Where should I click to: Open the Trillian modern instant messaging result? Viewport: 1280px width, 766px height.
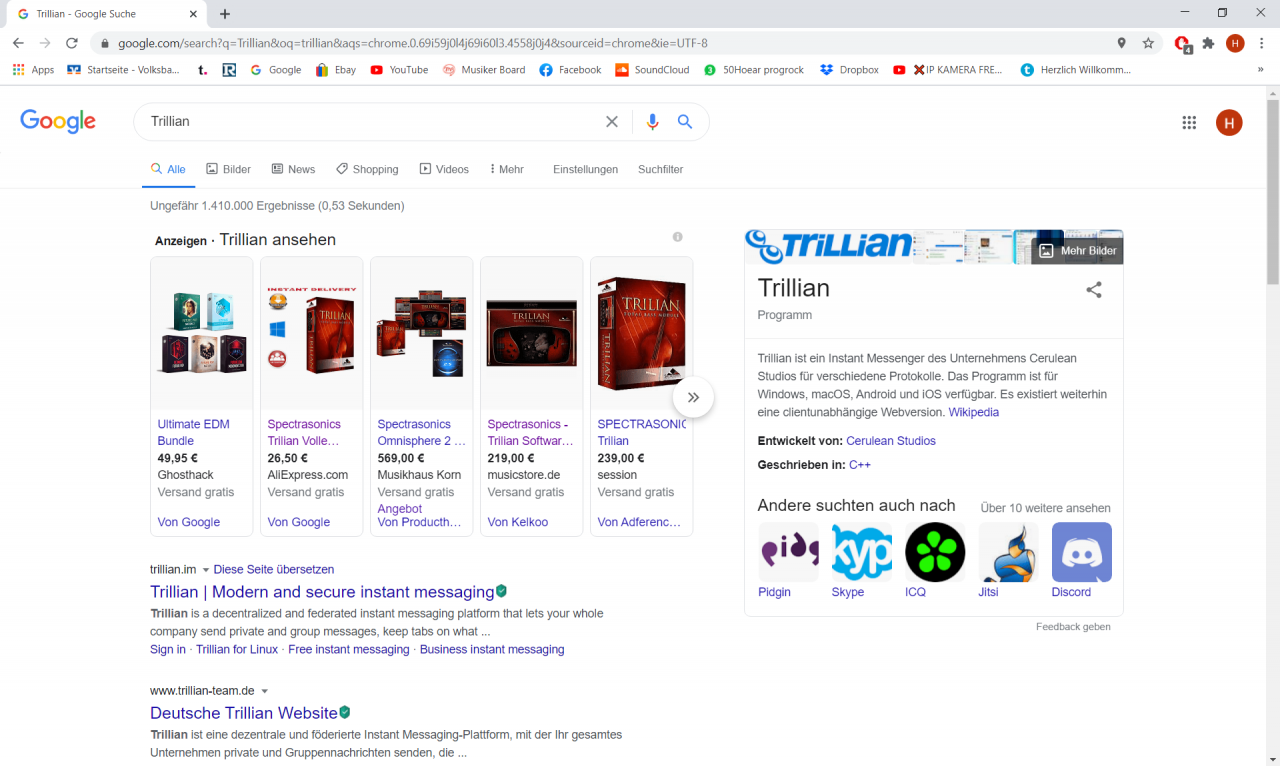[322, 592]
